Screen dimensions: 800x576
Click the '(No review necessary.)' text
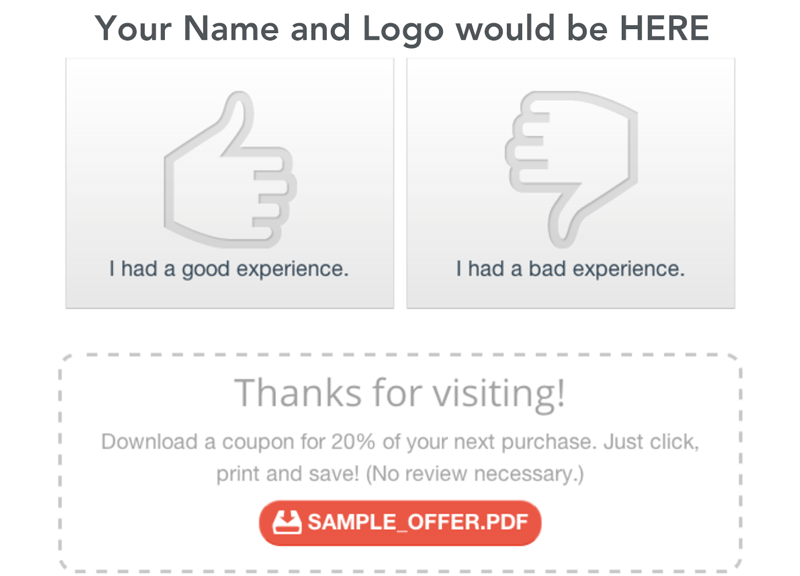click(x=474, y=474)
